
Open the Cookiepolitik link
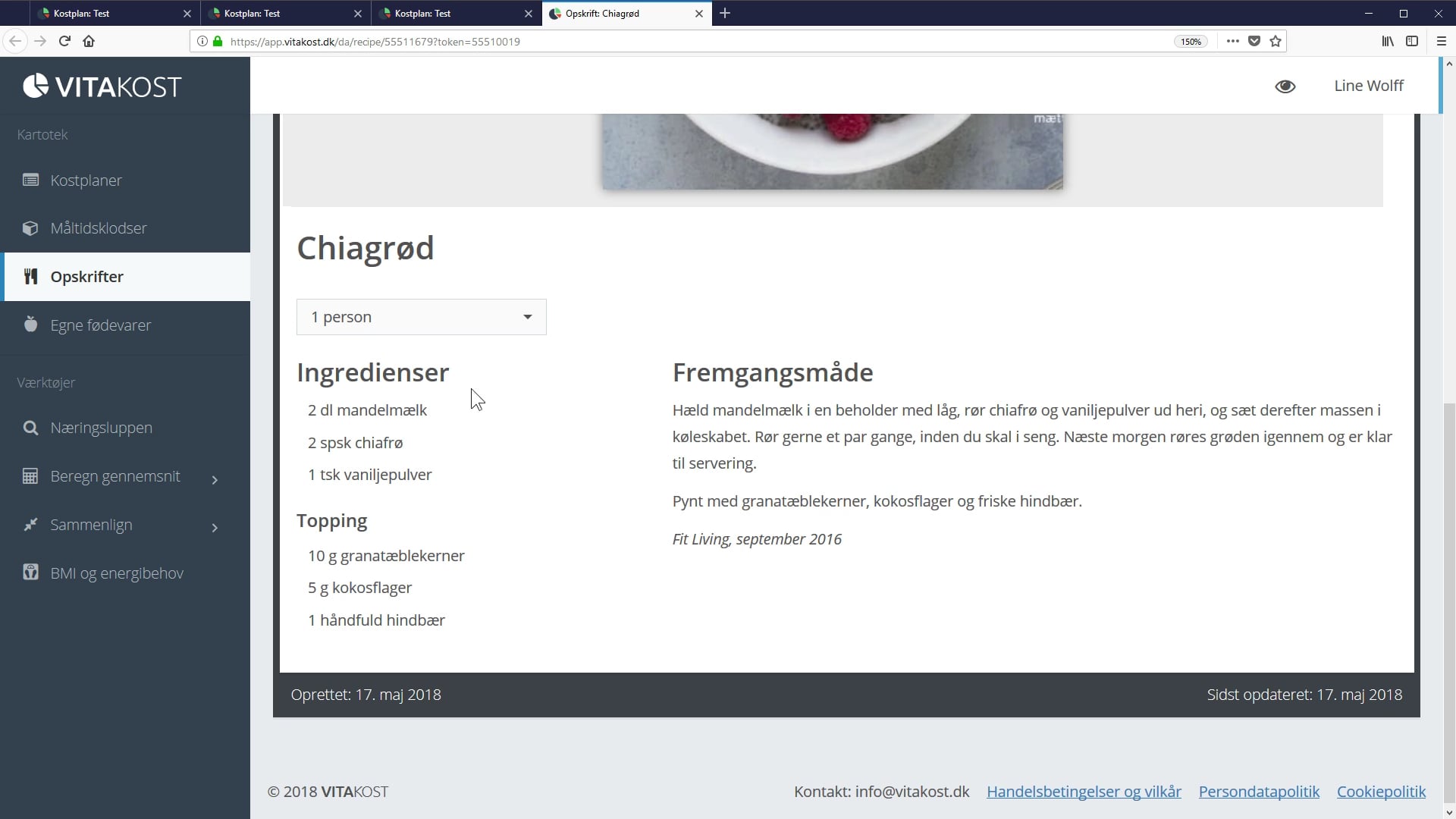pyautogui.click(x=1381, y=792)
